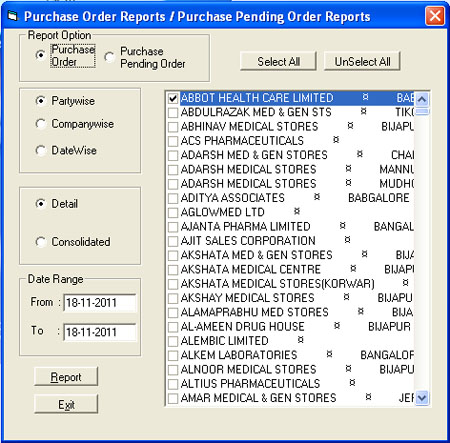This screenshot has width=450, height=443.
Task: Check ALAMAPRABHU MED STORES checkbox
Action: tap(173, 313)
